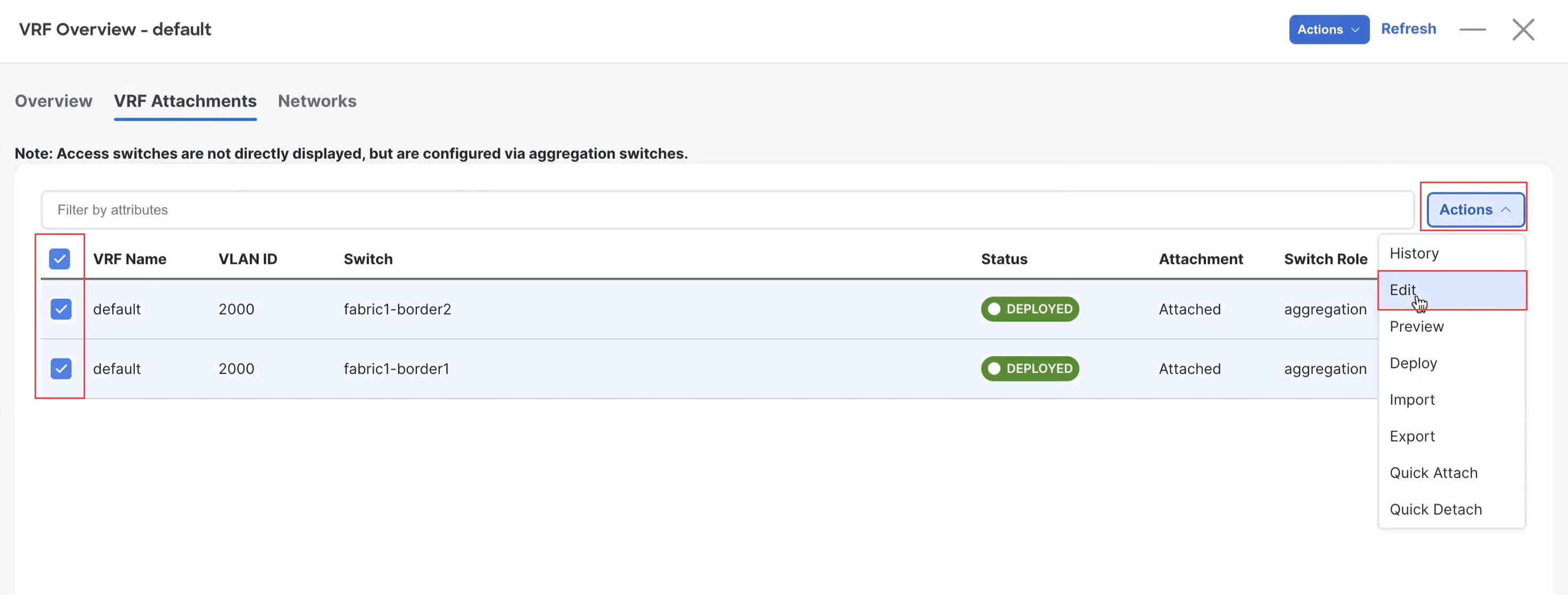Focus the Filter by attributes field
The image size is (1568, 595).
[727, 210]
